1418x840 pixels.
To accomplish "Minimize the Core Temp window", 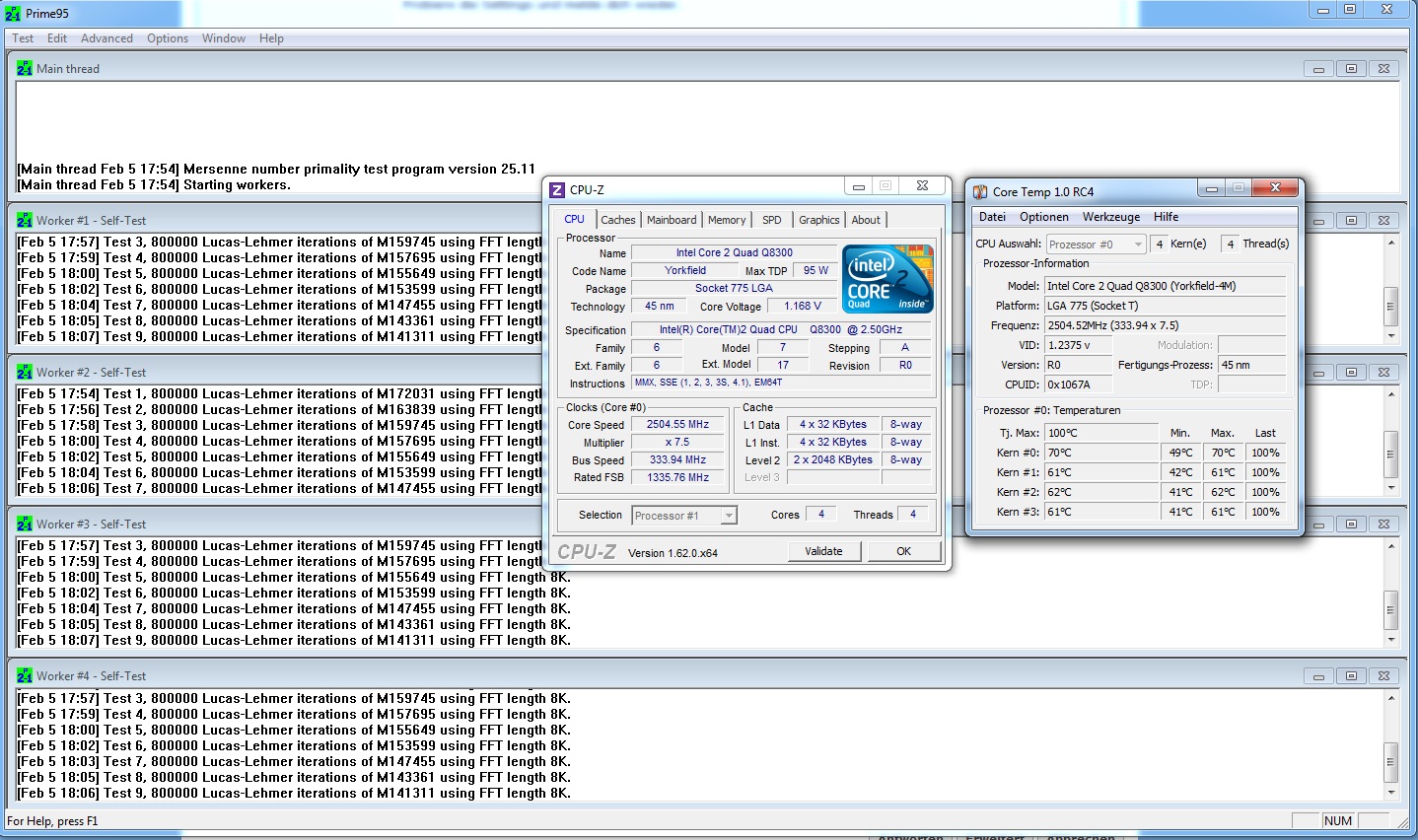I will click(1211, 188).
